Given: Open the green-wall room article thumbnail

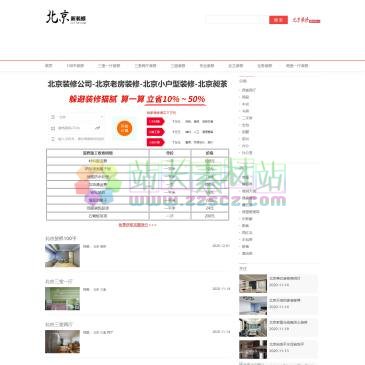Looking at the screenshot, I should [62, 299].
